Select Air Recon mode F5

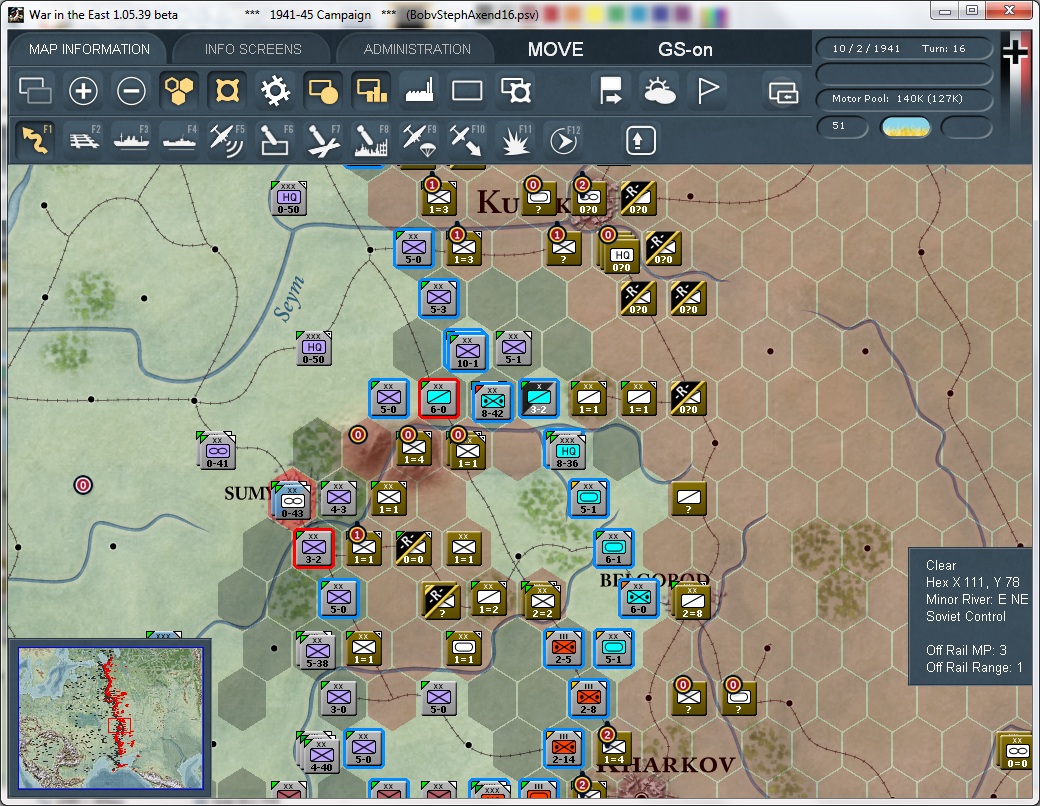pos(227,139)
